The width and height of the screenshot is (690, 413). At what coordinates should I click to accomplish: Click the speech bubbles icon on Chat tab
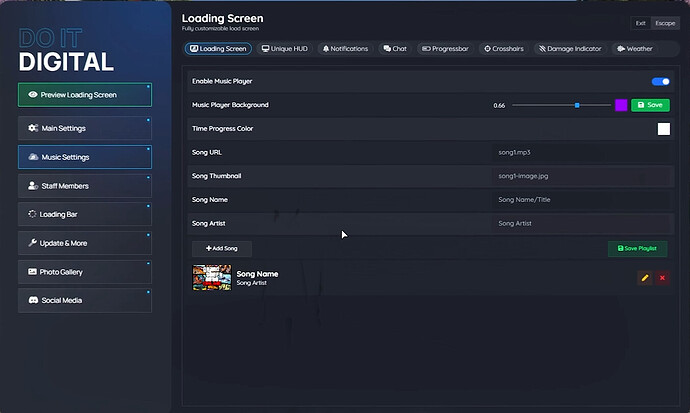[387, 49]
